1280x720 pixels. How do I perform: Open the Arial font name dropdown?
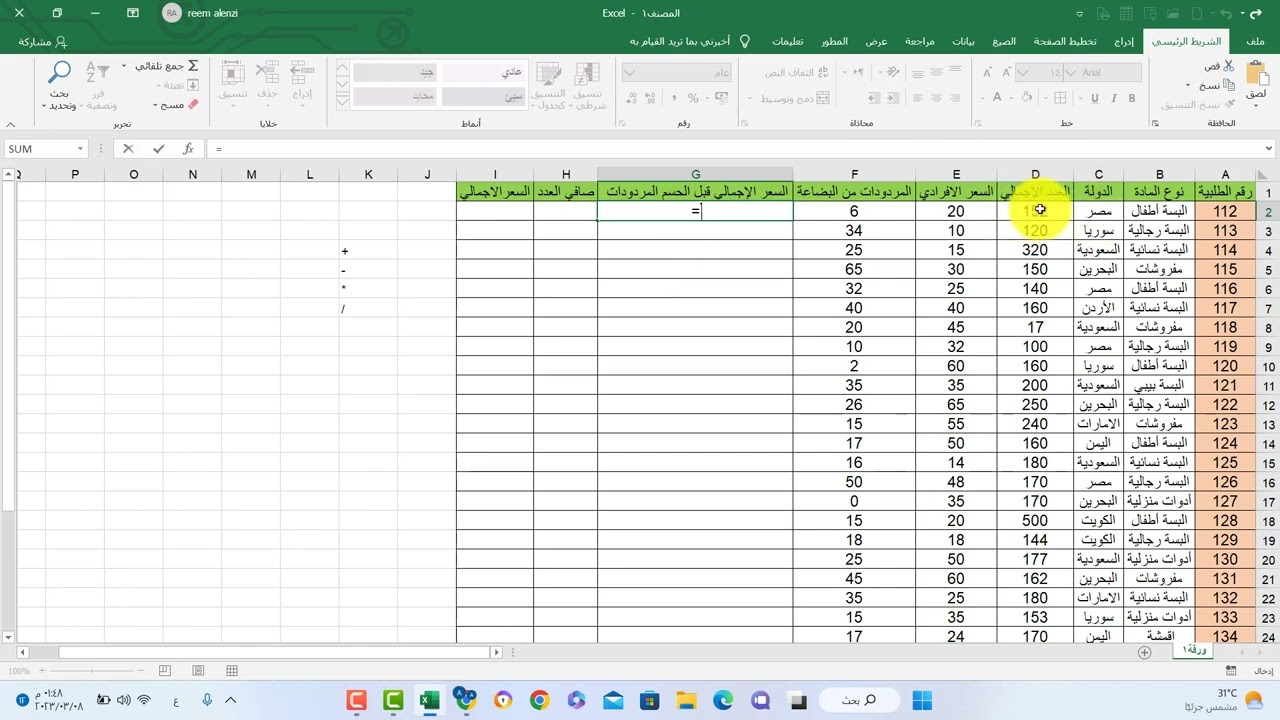[x=1072, y=72]
